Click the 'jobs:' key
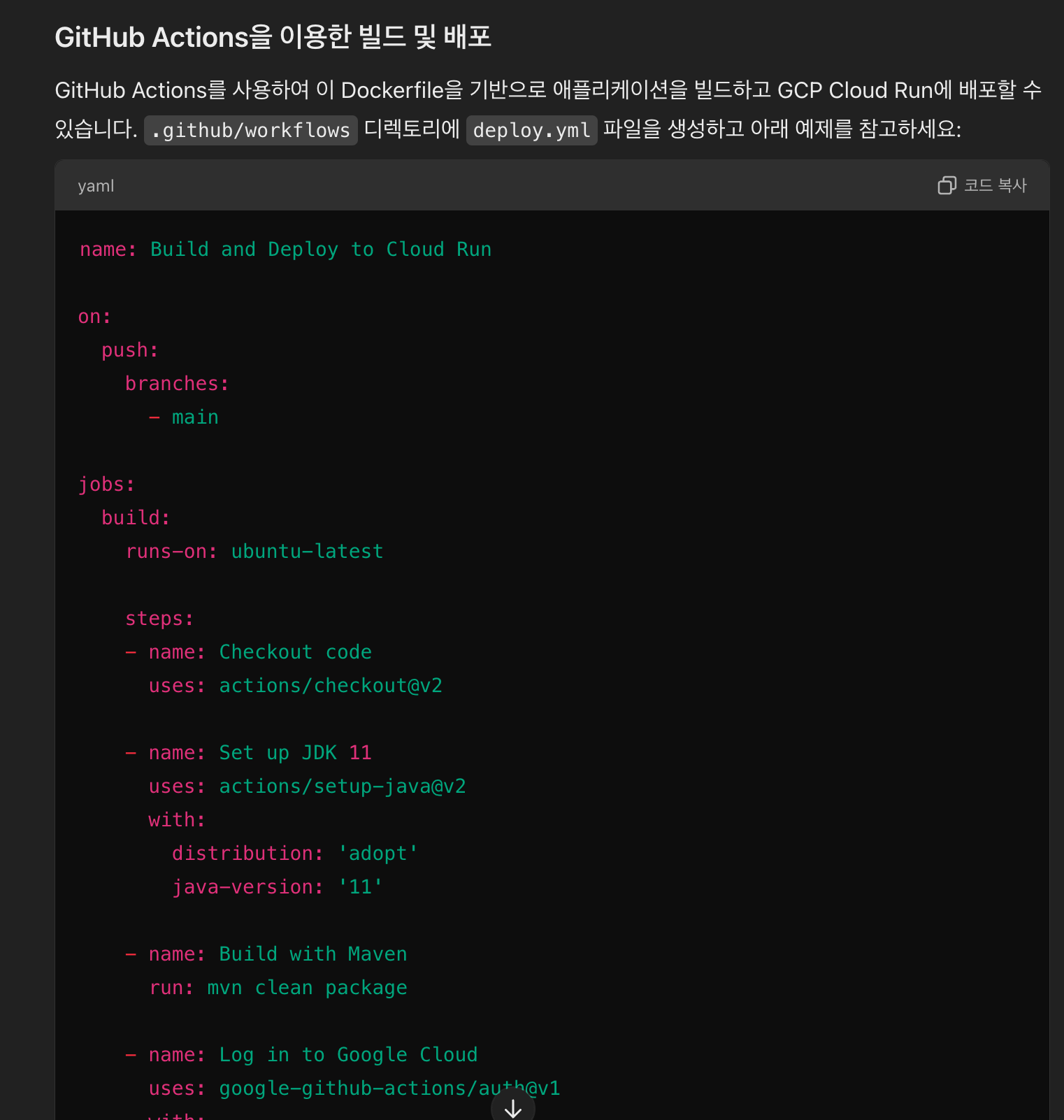Image resolution: width=1064 pixels, height=1120 pixels. [x=106, y=484]
